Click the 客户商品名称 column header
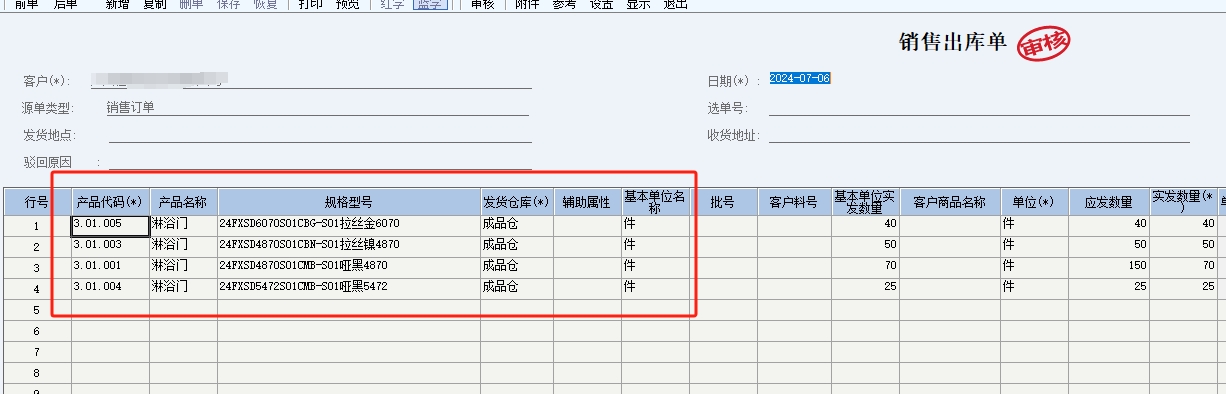The width and height of the screenshot is (1226, 394). (949, 202)
